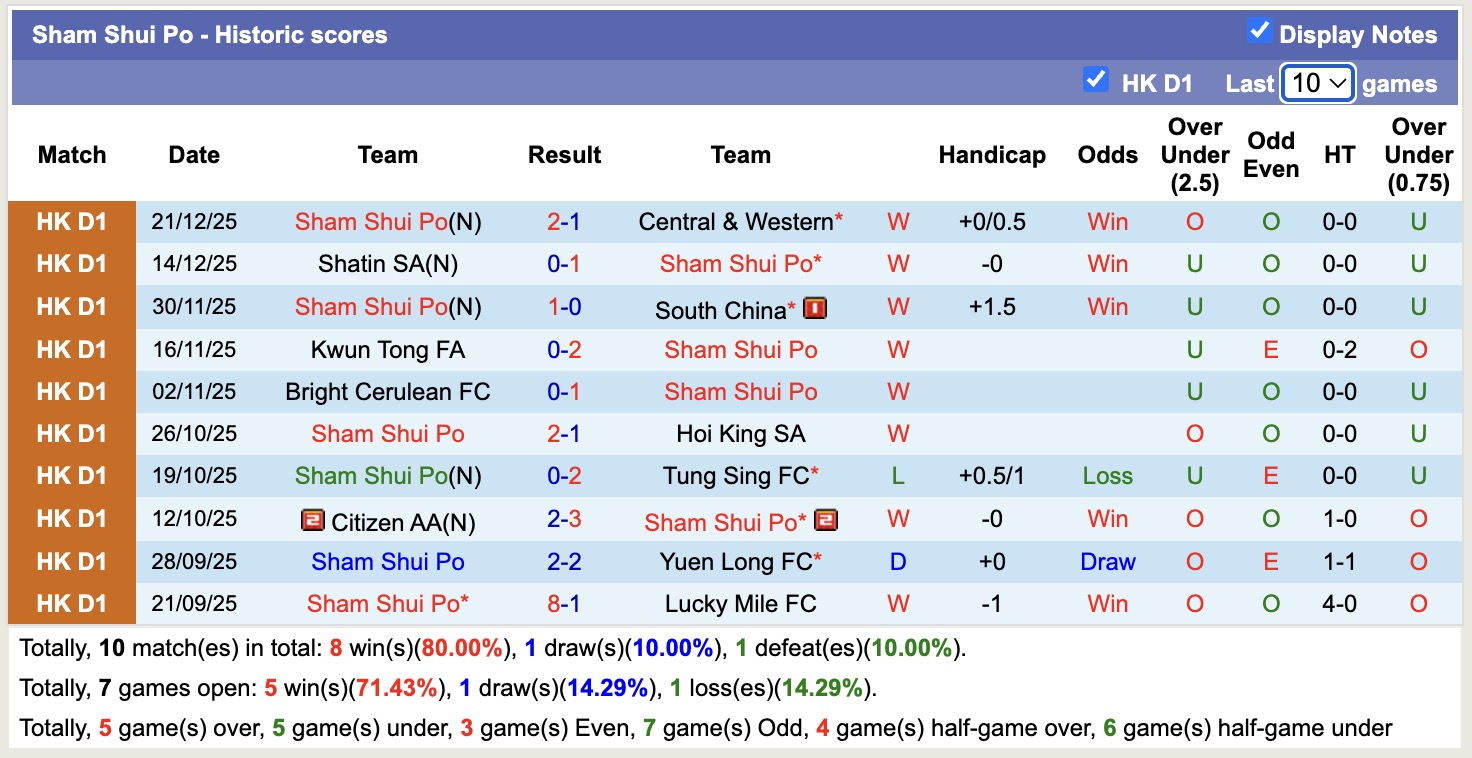Click the red card icon before Citizen AA
Image resolution: width=1472 pixels, height=758 pixels.
pyautogui.click(x=313, y=521)
